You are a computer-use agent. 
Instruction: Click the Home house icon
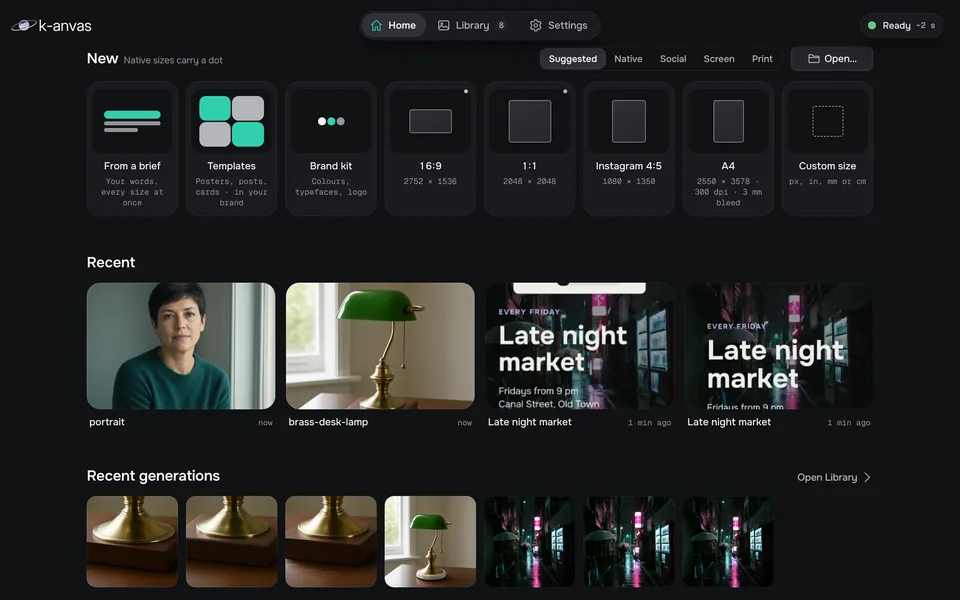tap(377, 26)
